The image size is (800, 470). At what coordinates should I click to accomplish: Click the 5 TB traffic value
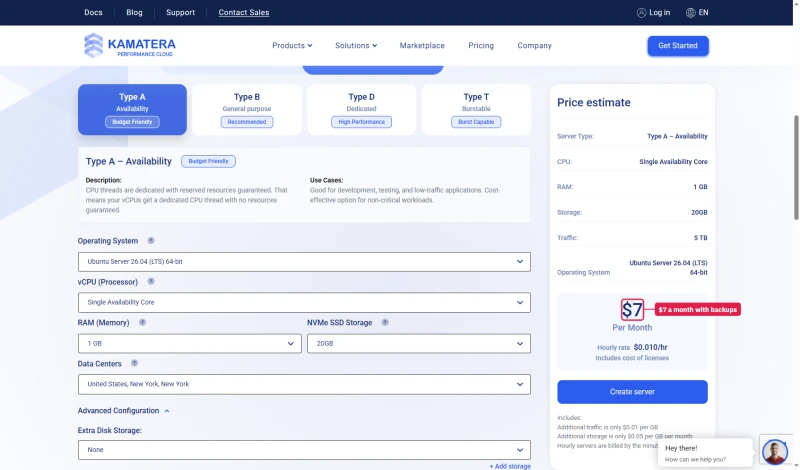click(701, 238)
